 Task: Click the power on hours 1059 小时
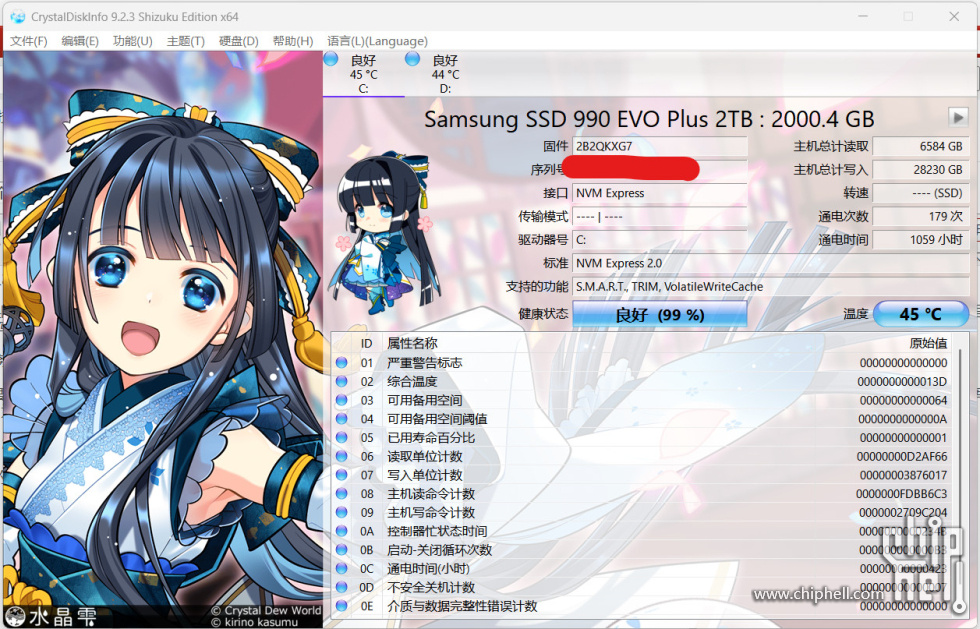coord(921,239)
